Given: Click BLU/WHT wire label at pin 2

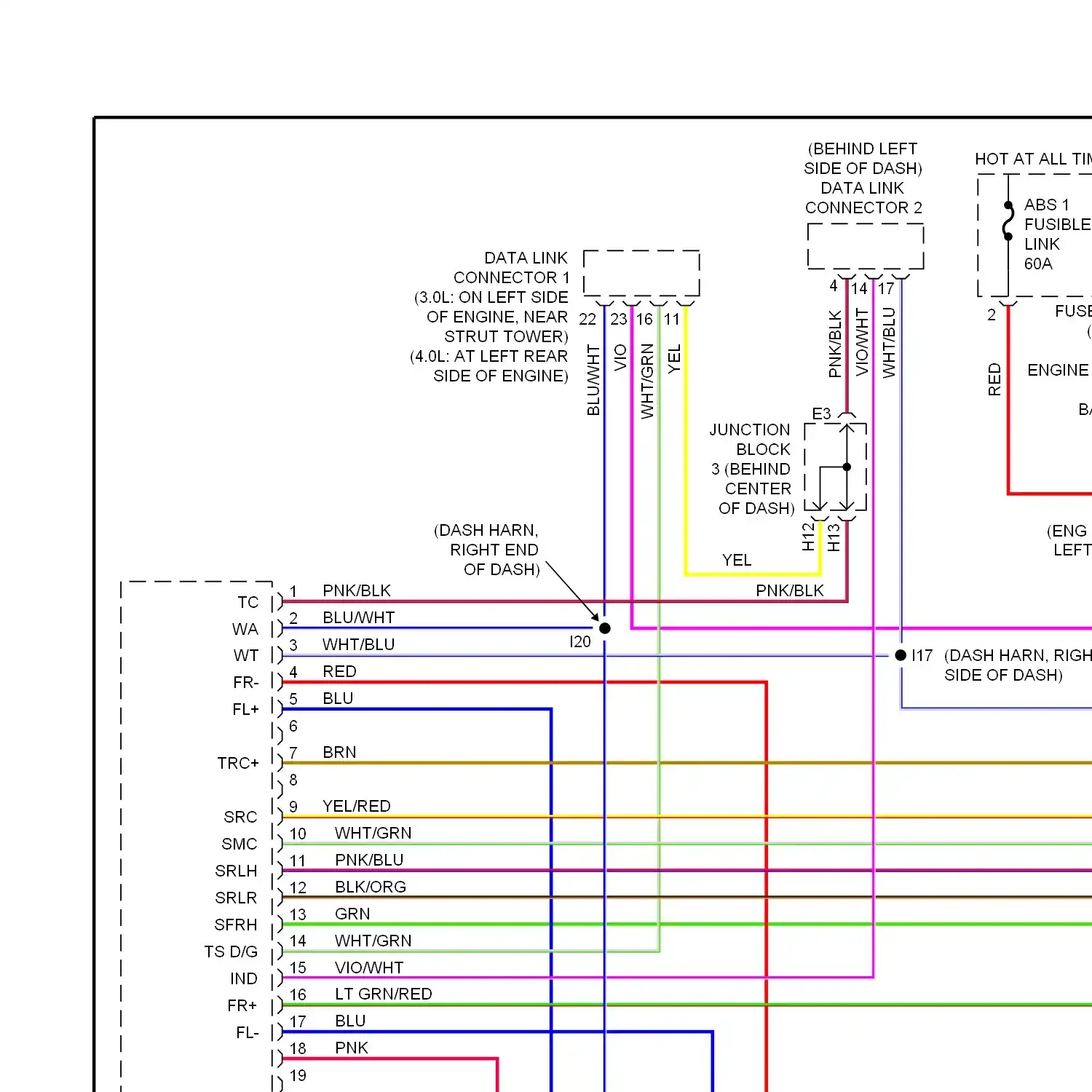Looking at the screenshot, I should (x=359, y=617).
